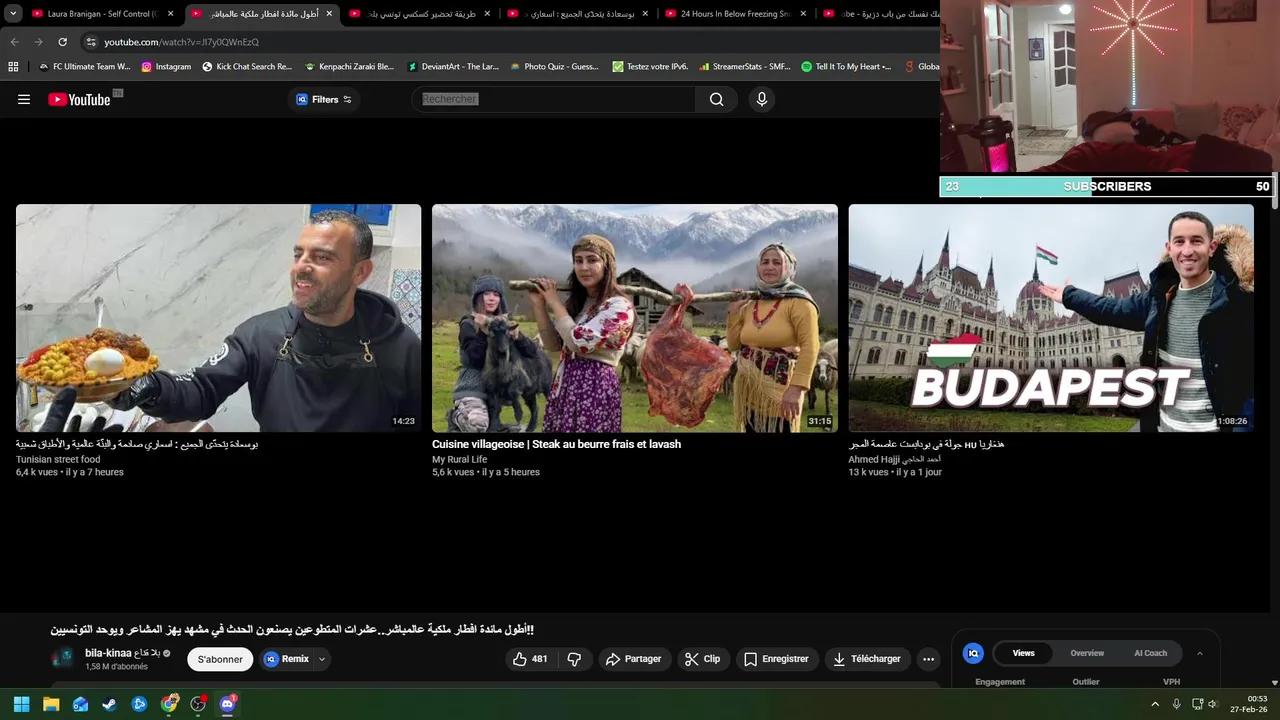Show hidden system tray icons
This screenshot has height=720, width=1280.
(x=1155, y=704)
